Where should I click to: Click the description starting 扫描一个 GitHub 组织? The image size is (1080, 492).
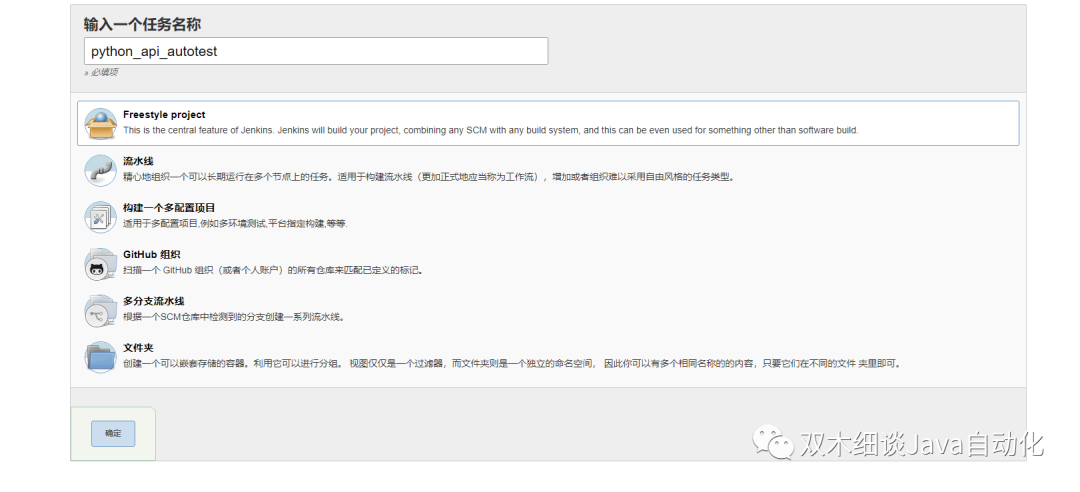click(273, 271)
